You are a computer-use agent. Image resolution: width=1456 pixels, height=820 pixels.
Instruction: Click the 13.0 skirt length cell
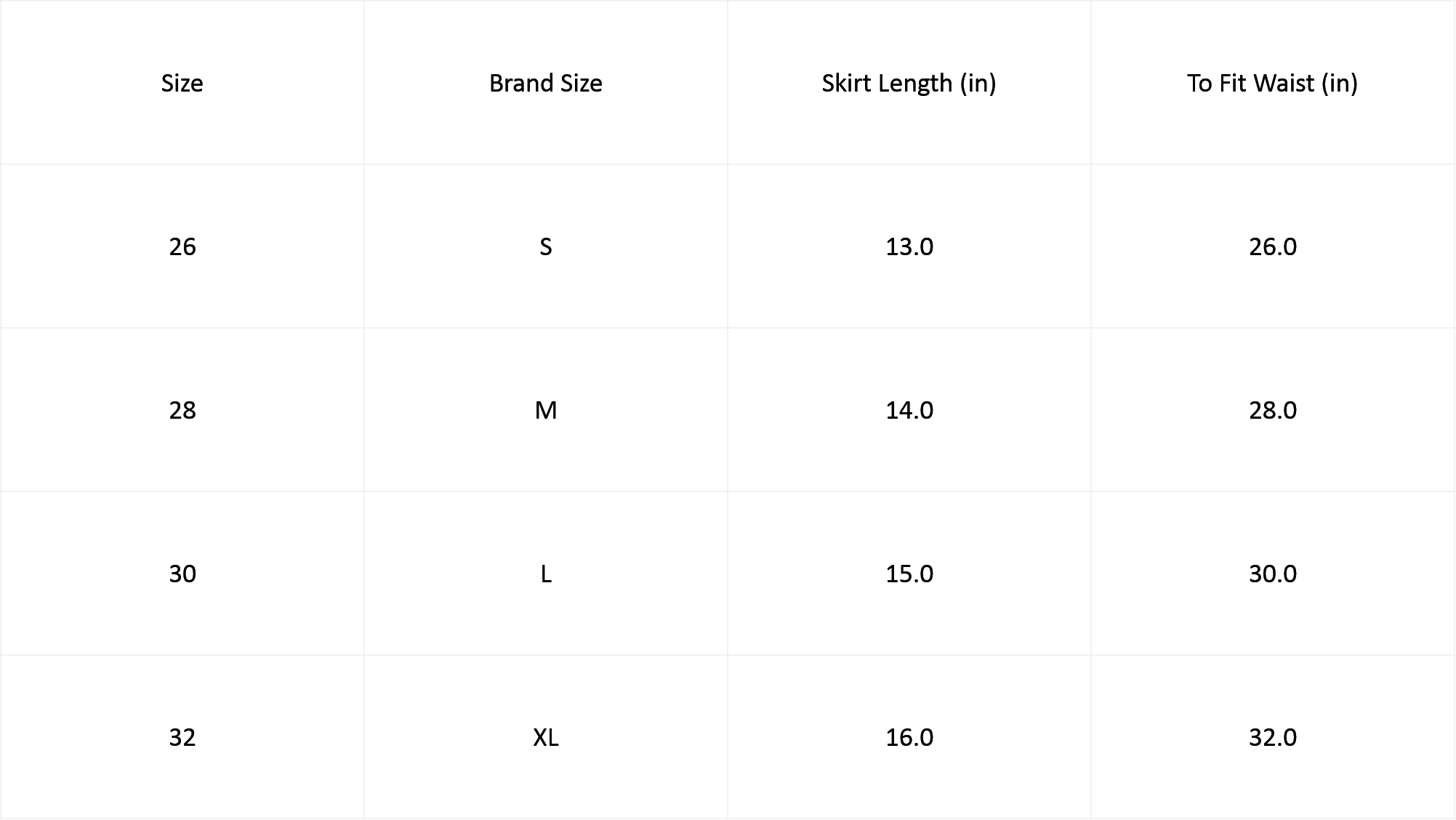[x=909, y=246]
